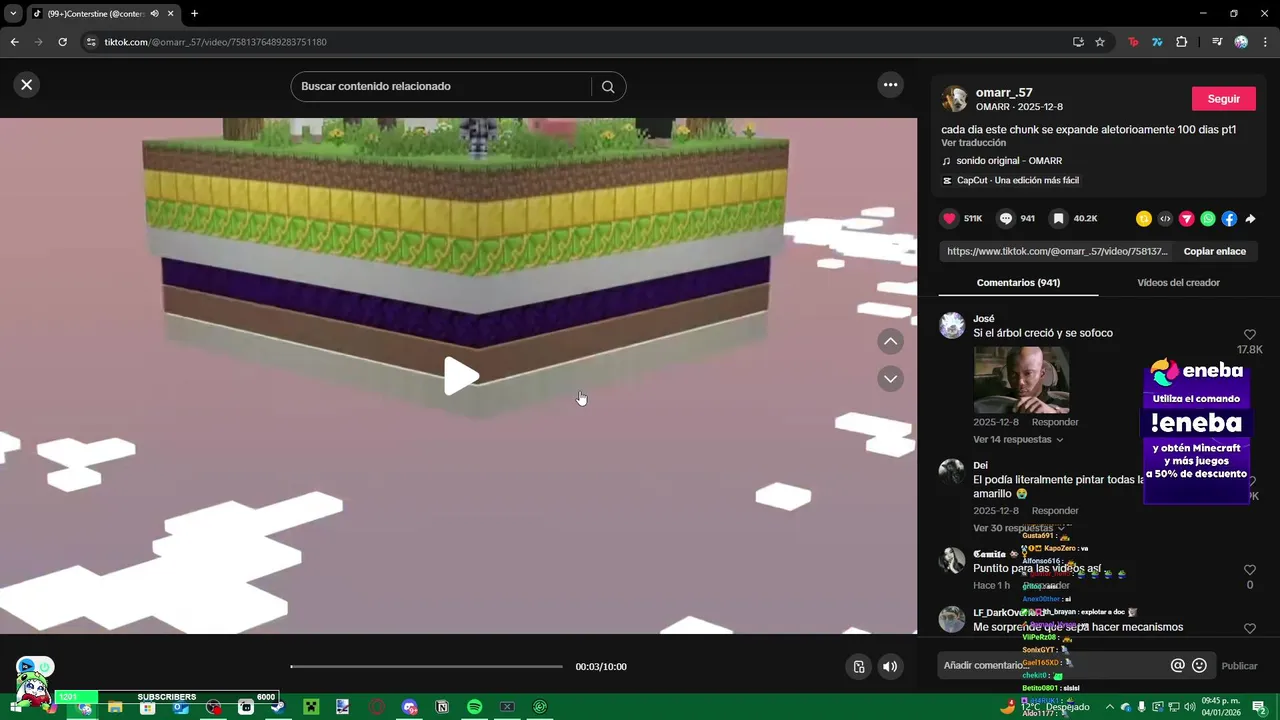Switch to 'Videos del creador' tab
This screenshot has height=720, width=1280.
[1178, 283]
